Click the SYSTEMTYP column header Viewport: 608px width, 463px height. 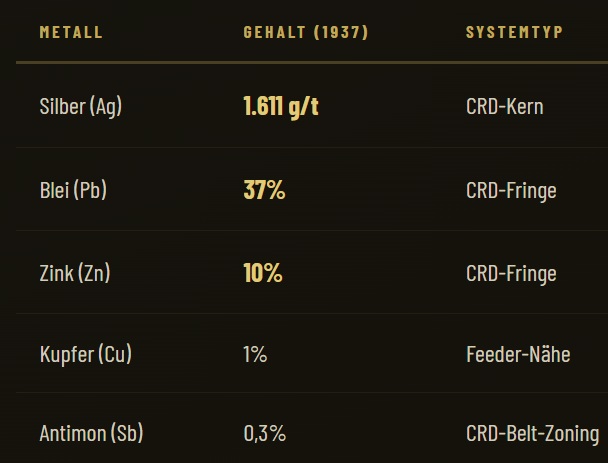514,32
